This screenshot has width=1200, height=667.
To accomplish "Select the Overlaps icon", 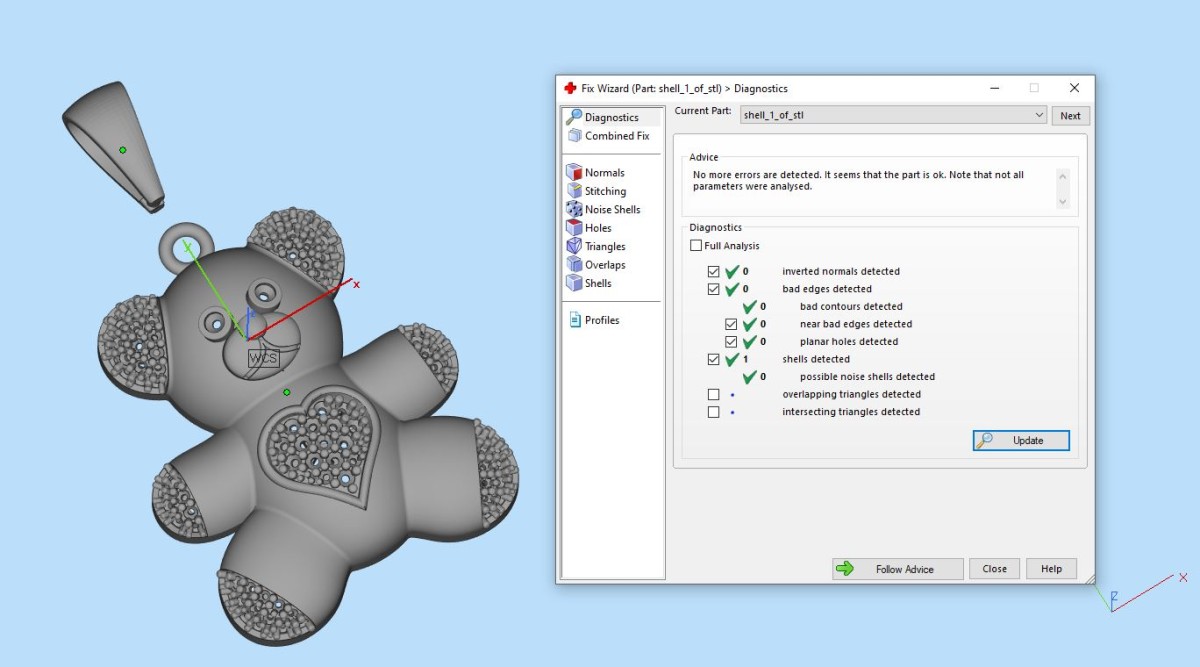I will (x=574, y=265).
